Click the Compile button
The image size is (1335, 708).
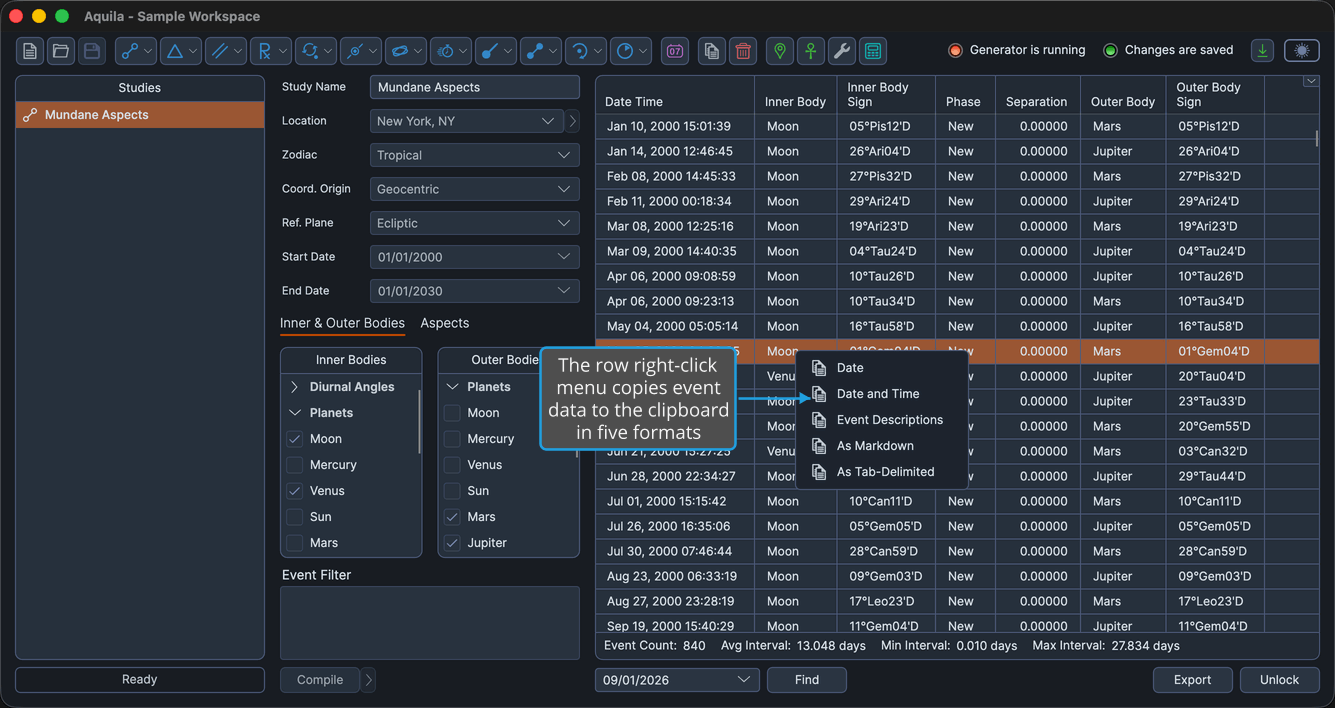point(320,680)
